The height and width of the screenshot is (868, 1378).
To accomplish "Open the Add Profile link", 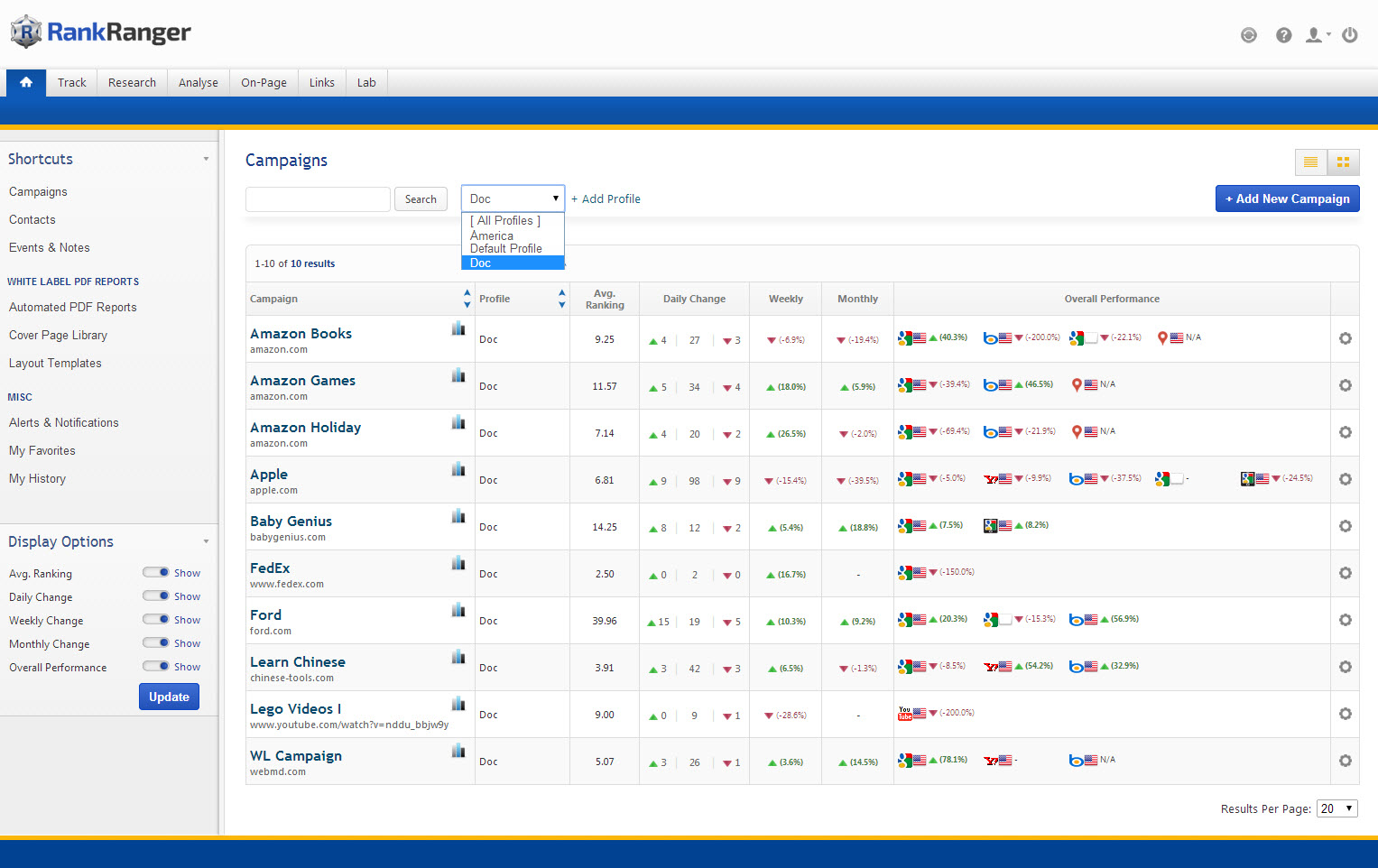I will pos(606,199).
